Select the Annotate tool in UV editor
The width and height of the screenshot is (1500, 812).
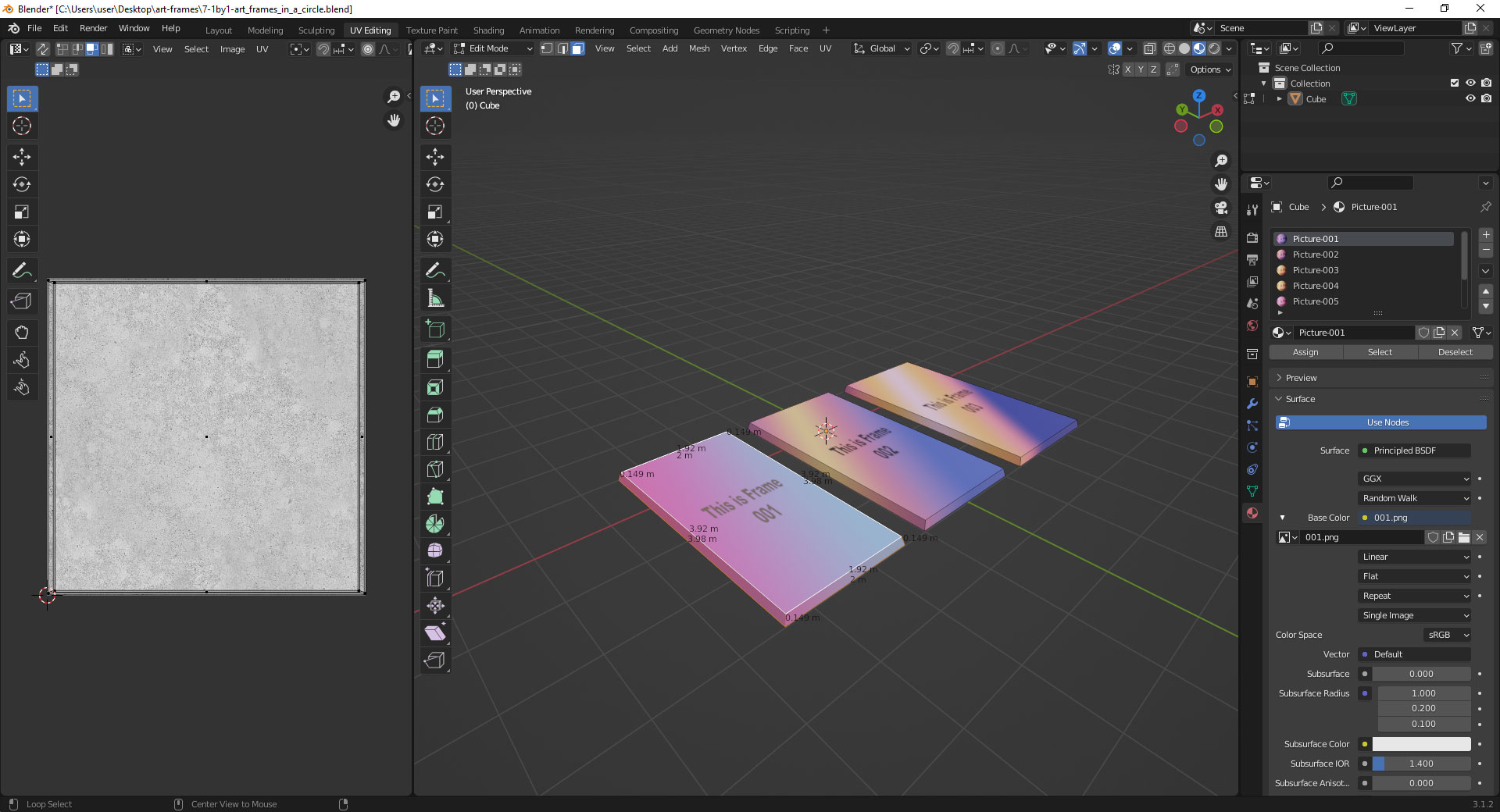tap(22, 271)
